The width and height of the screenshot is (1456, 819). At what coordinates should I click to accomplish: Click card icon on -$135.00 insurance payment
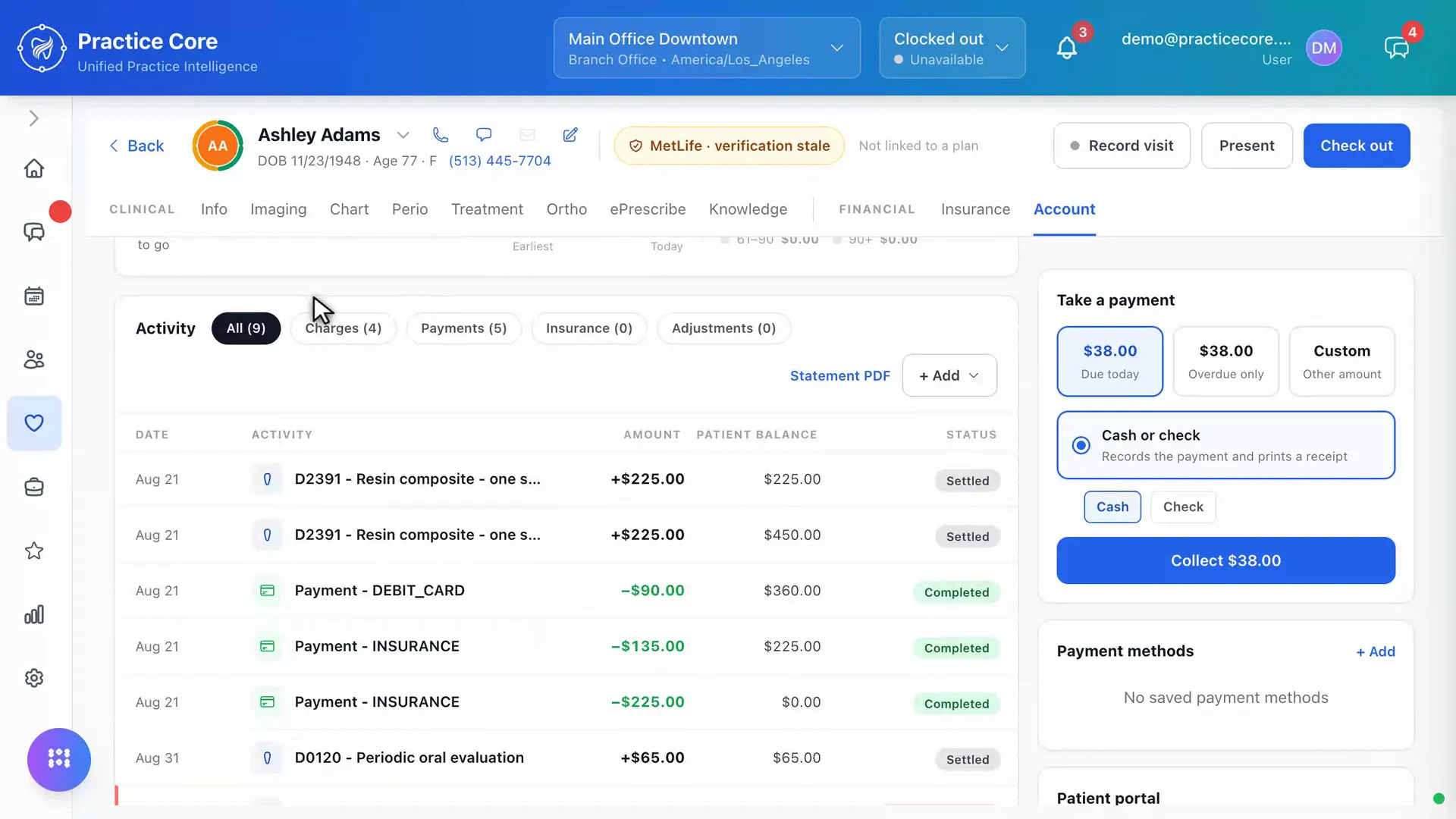point(267,646)
